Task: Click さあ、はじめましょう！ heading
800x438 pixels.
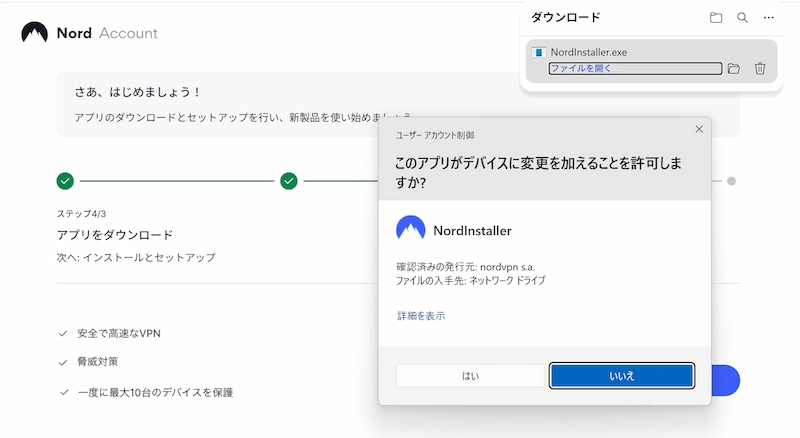Action: 139,92
